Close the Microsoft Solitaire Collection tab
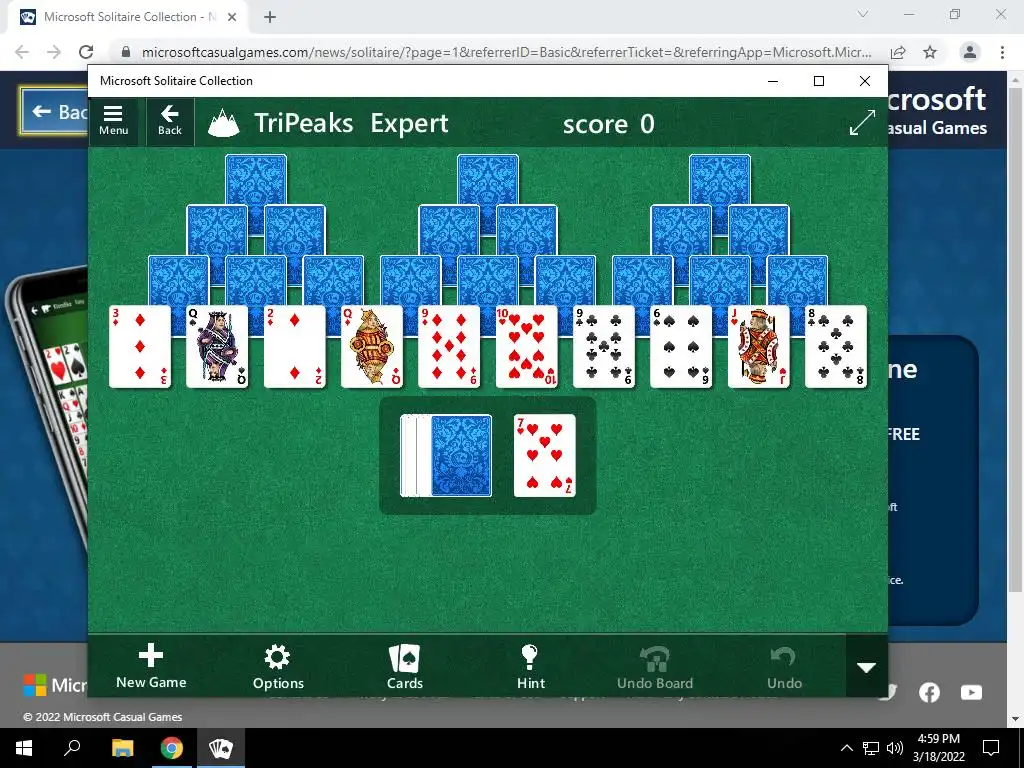 (232, 17)
